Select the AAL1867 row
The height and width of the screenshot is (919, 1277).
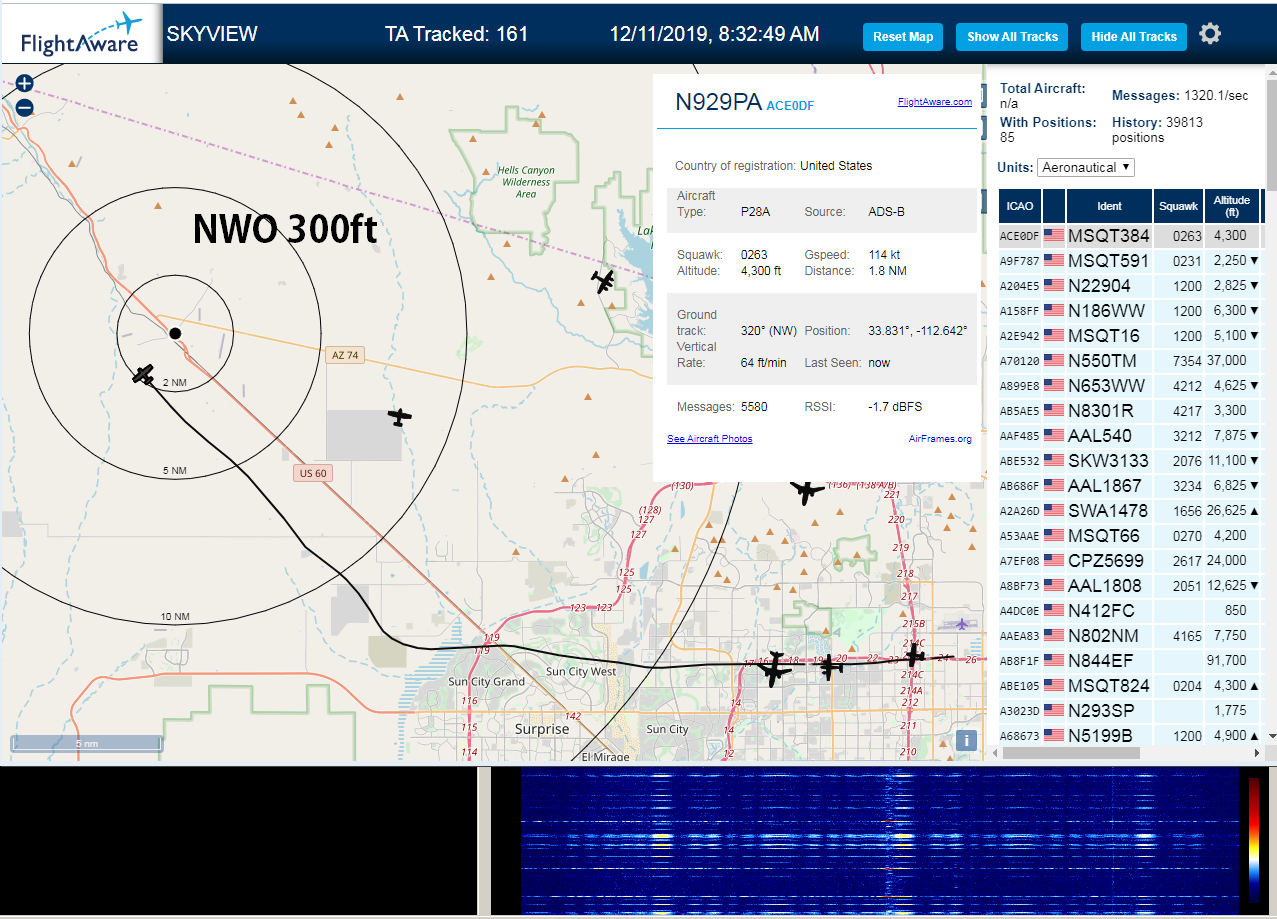(x=1129, y=486)
